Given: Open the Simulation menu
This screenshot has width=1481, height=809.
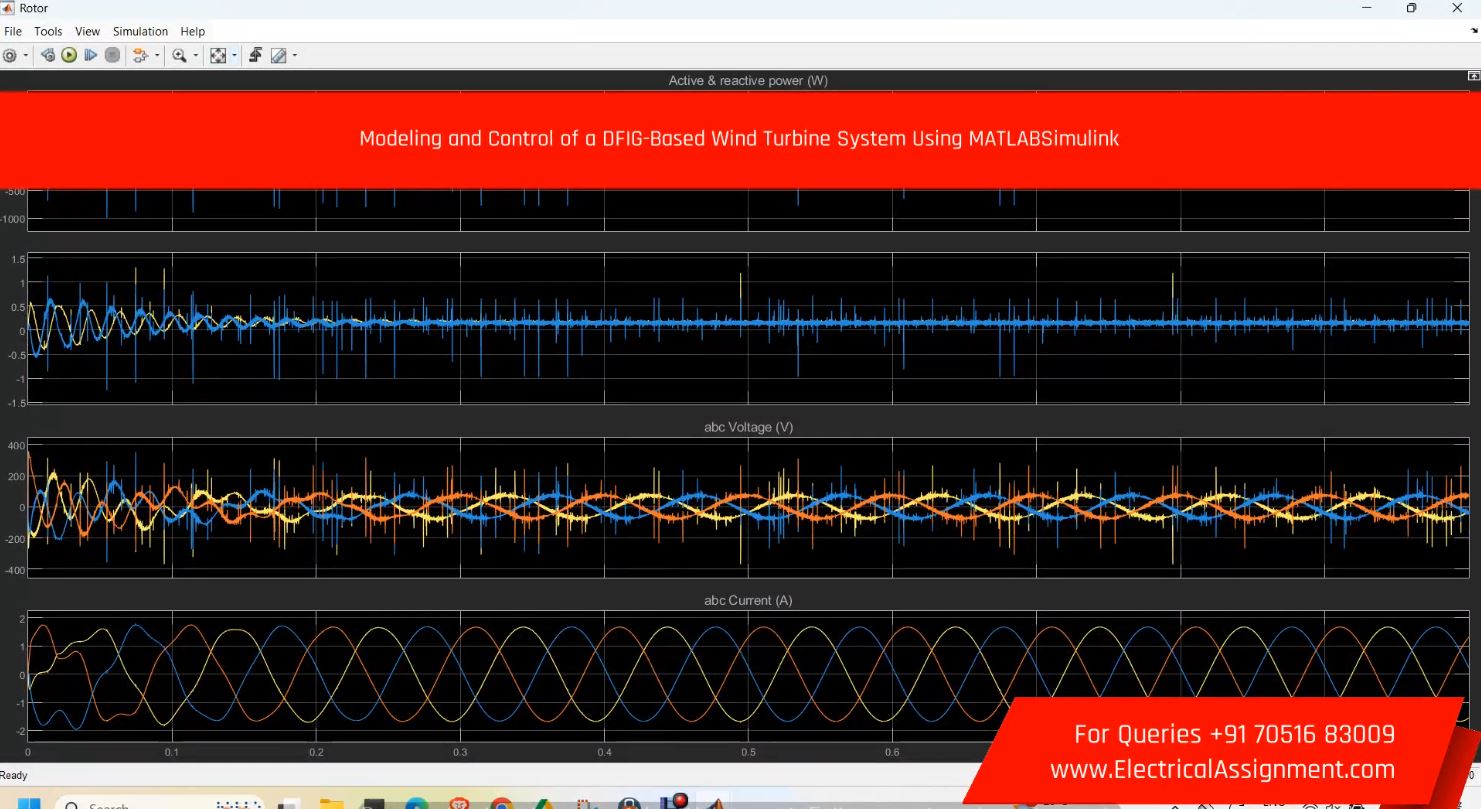Looking at the screenshot, I should [140, 32].
